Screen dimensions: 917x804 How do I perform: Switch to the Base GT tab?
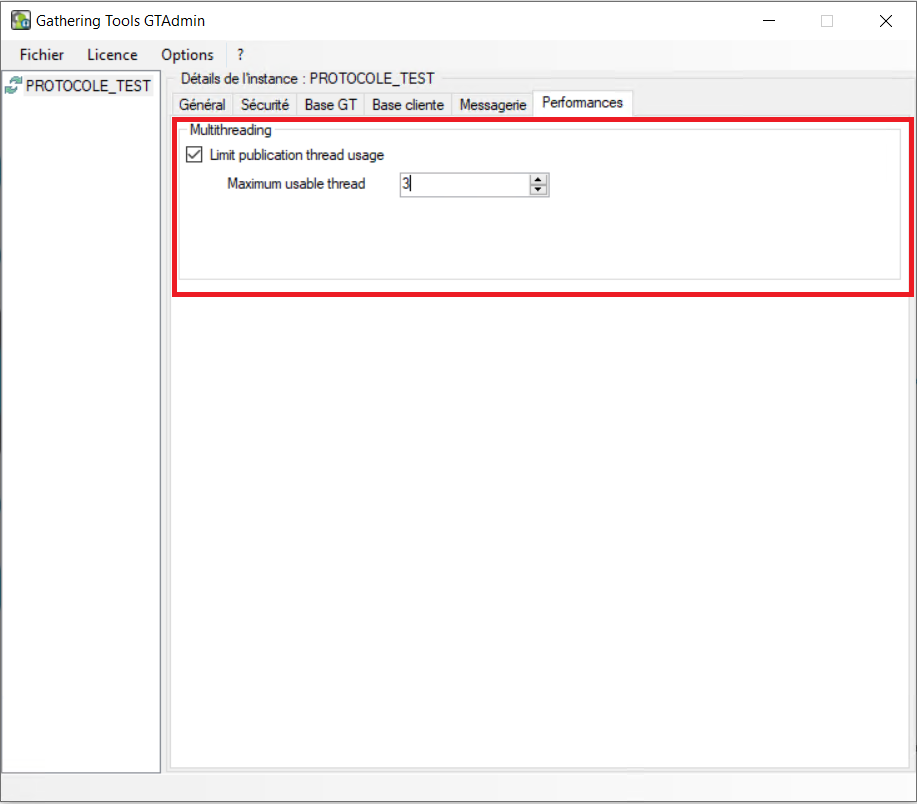[x=330, y=105]
